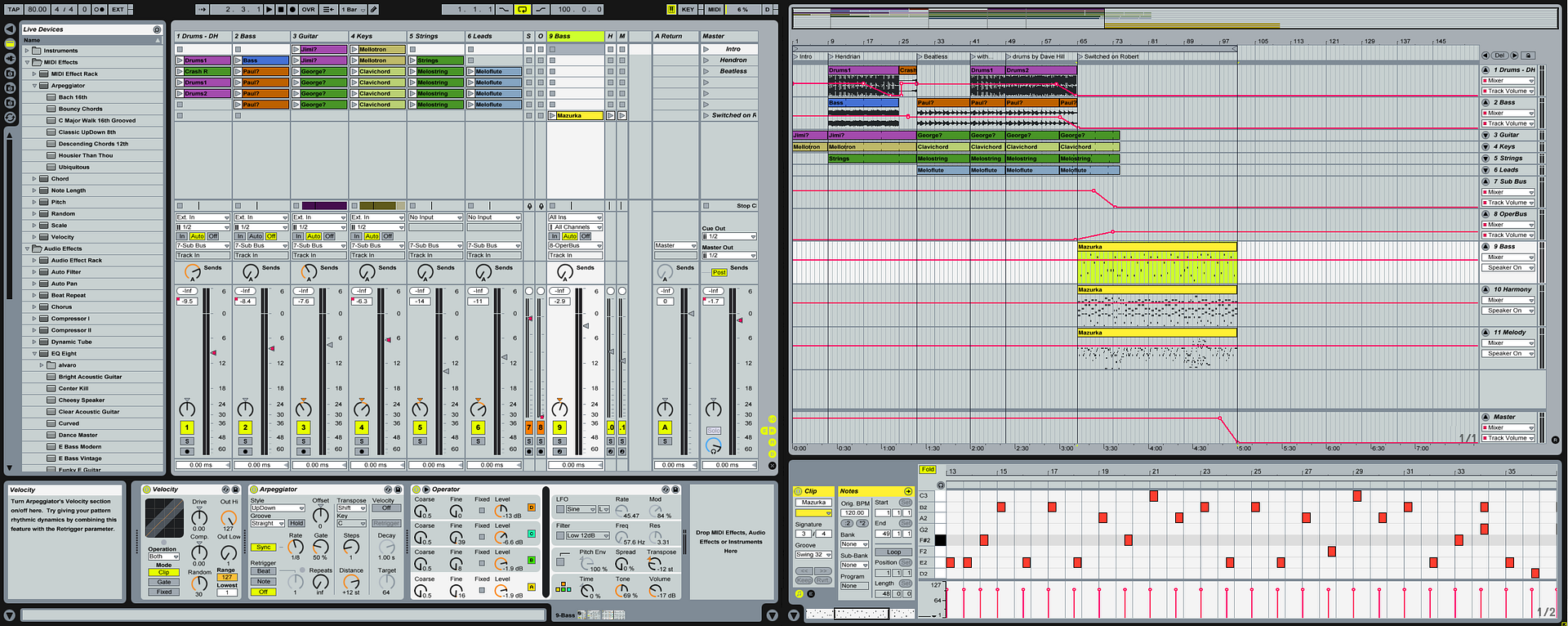
Task: Click Velocity Mode Gate button
Action: point(164,582)
